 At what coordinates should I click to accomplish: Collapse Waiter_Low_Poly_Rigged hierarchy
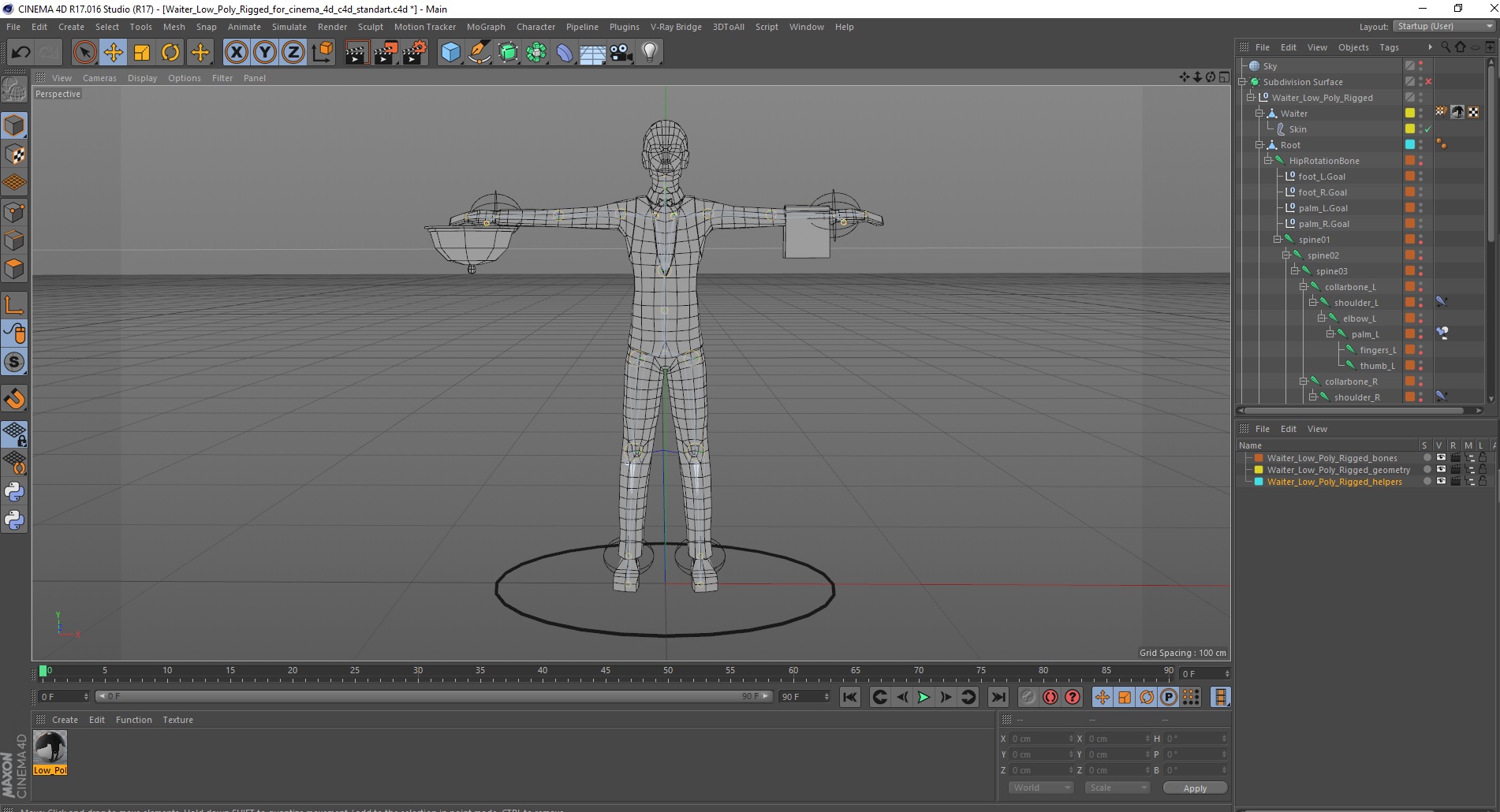[x=1251, y=98]
